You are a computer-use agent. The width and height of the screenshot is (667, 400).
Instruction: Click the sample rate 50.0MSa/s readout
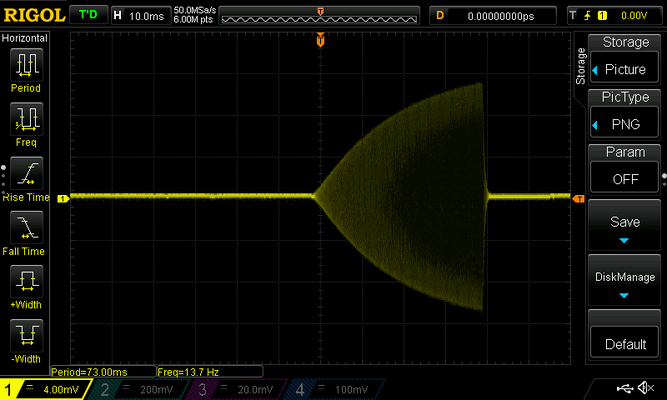pyautogui.click(x=194, y=10)
